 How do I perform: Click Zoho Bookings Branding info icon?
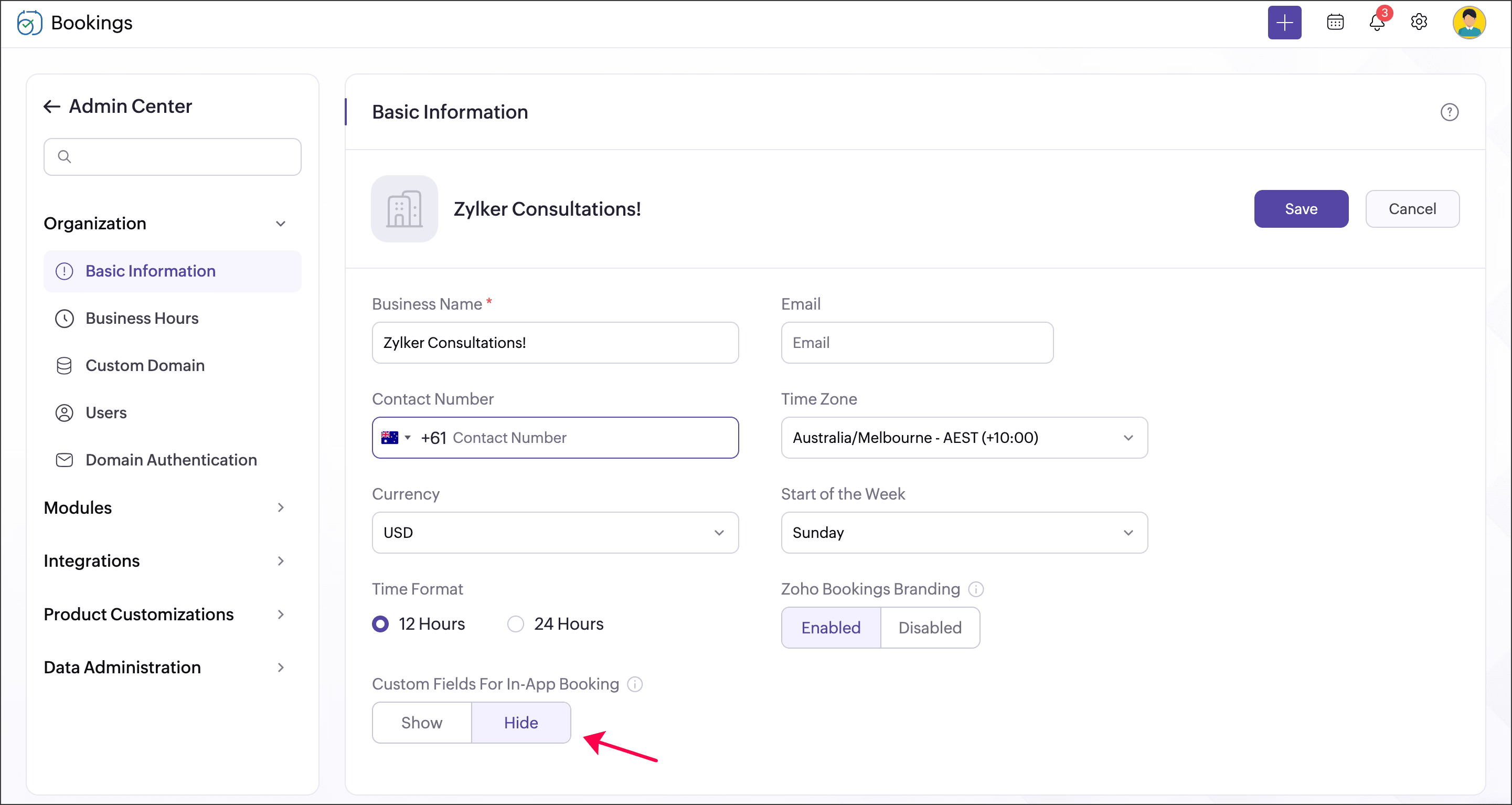tap(975, 589)
